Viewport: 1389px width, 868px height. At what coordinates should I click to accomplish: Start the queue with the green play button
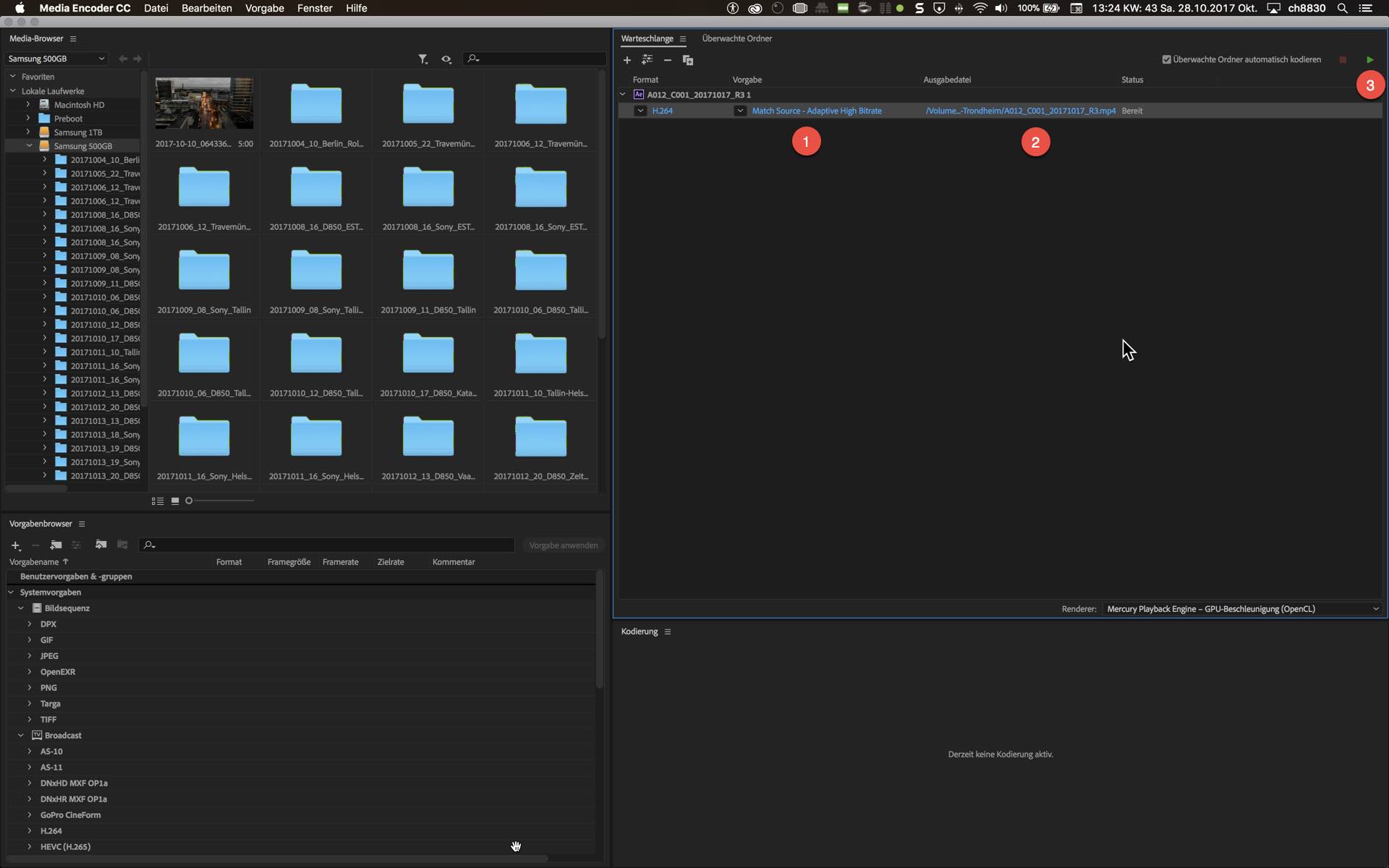(x=1369, y=60)
